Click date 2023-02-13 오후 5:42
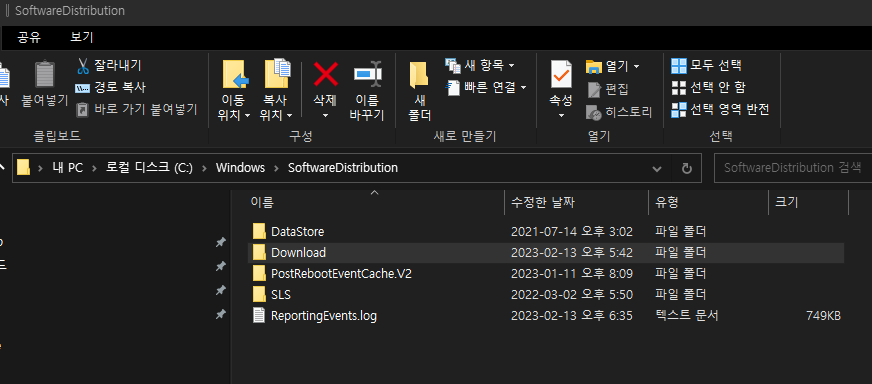Image resolution: width=872 pixels, height=384 pixels. (572, 253)
